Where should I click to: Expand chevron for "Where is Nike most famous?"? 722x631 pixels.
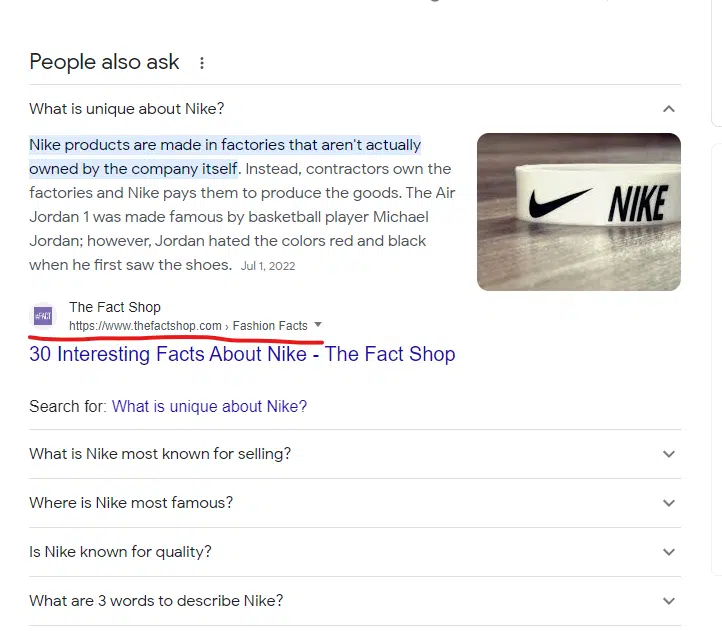coord(669,503)
